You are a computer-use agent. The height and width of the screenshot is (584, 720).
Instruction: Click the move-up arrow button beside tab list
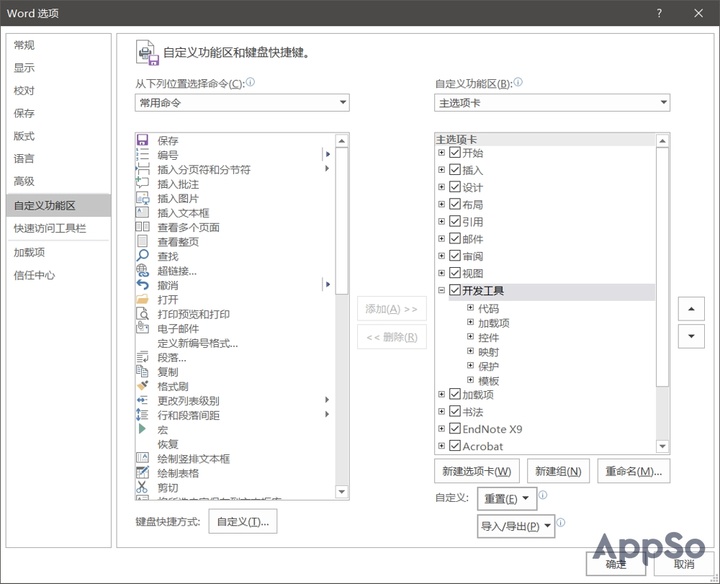[x=690, y=309]
